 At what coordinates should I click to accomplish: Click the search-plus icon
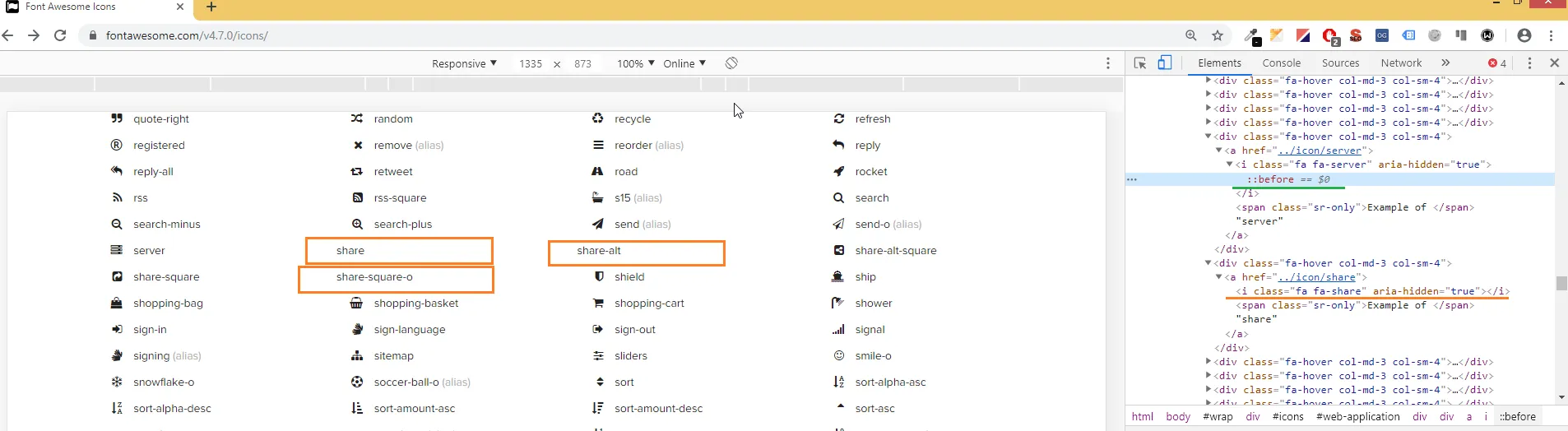pos(357,224)
